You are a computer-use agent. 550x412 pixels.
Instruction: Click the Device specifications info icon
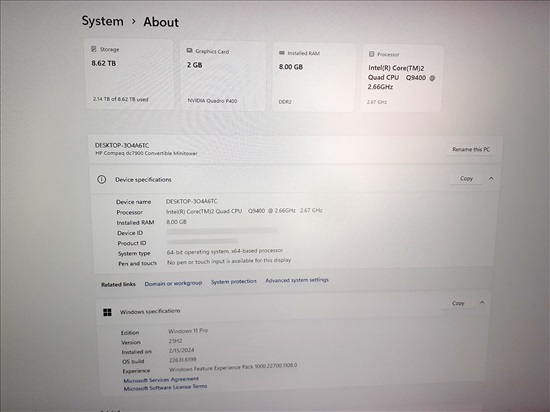point(101,180)
